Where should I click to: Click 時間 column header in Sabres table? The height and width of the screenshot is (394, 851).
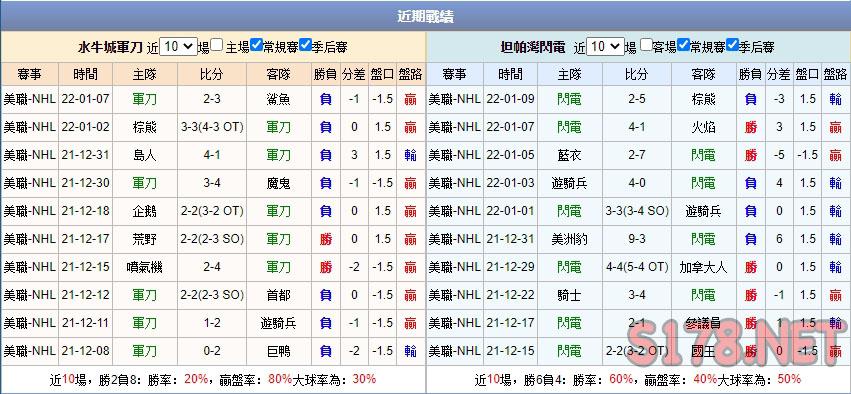pos(86,74)
